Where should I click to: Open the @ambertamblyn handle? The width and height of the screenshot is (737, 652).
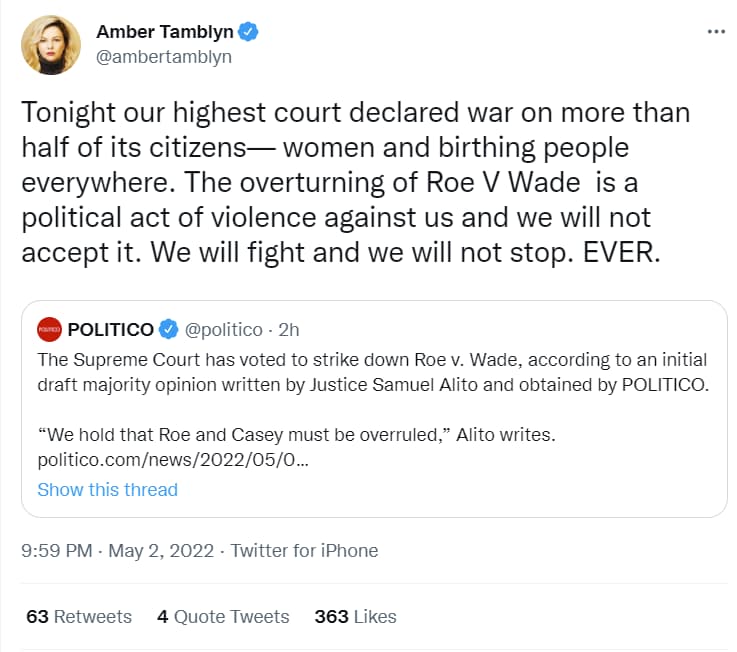(164, 56)
